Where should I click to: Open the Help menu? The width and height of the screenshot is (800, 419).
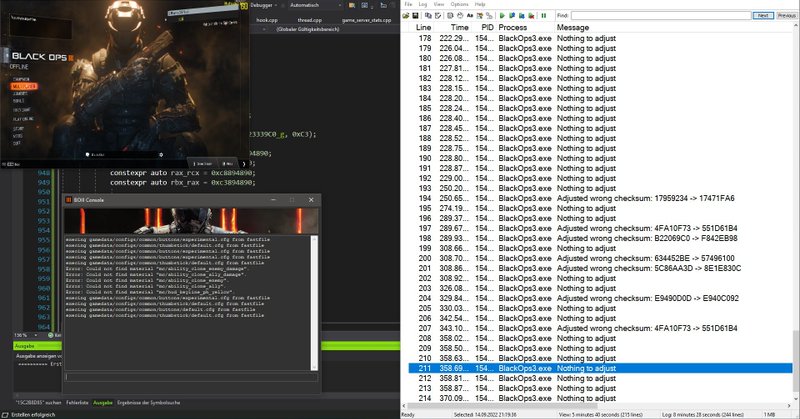(x=480, y=4)
